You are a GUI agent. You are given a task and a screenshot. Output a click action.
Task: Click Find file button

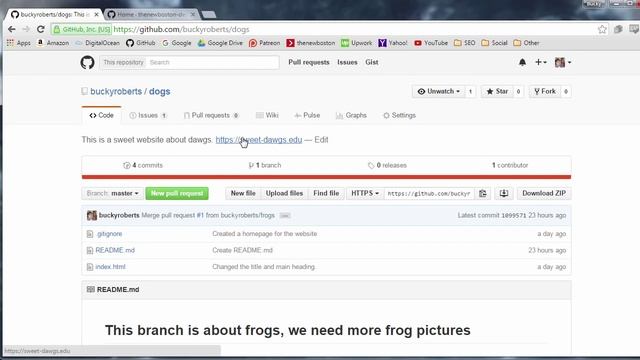click(x=326, y=193)
